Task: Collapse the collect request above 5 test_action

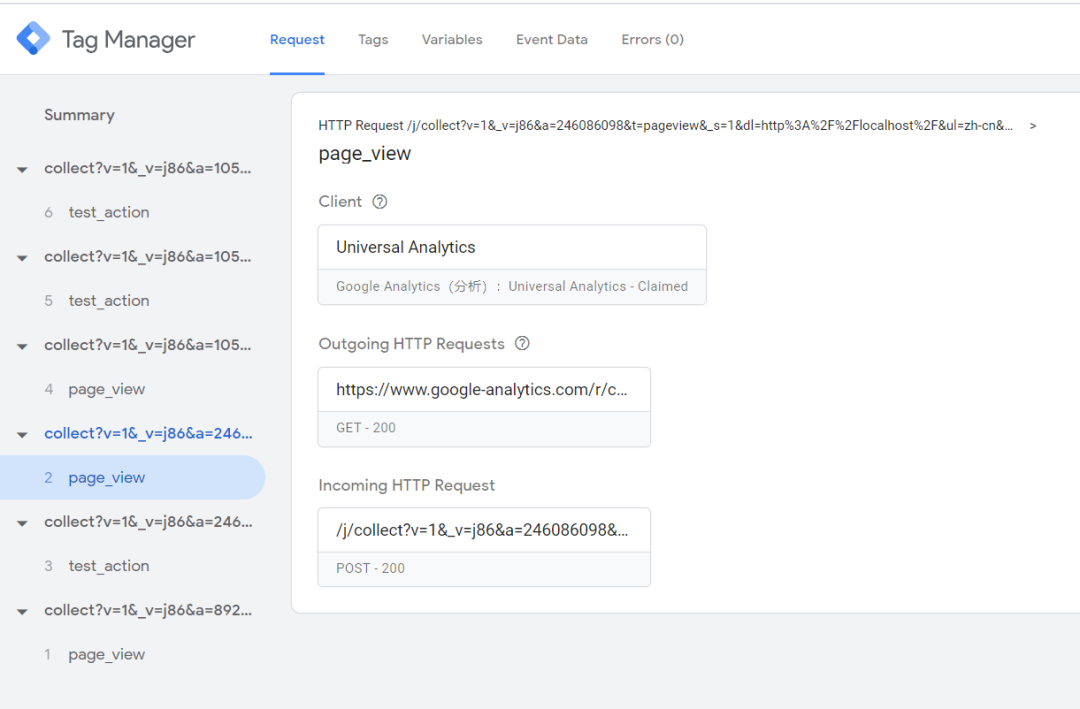Action: point(22,258)
